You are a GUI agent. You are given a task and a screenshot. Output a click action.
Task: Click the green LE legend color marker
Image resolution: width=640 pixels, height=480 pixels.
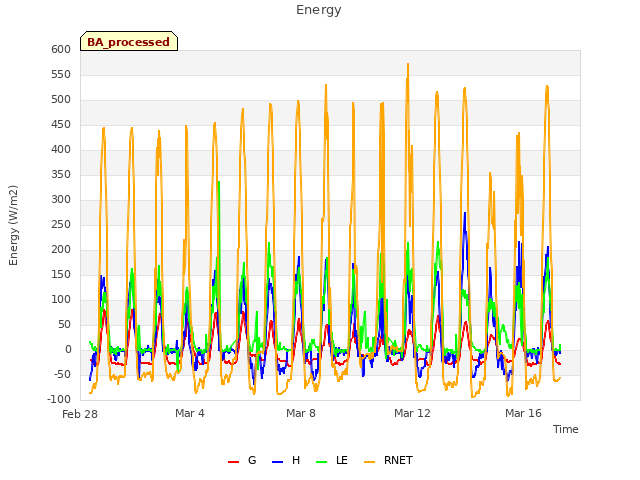point(322,462)
